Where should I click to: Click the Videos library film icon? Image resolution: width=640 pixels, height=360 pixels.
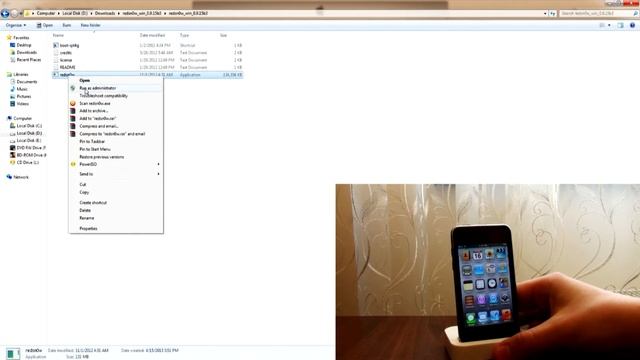click(x=13, y=104)
